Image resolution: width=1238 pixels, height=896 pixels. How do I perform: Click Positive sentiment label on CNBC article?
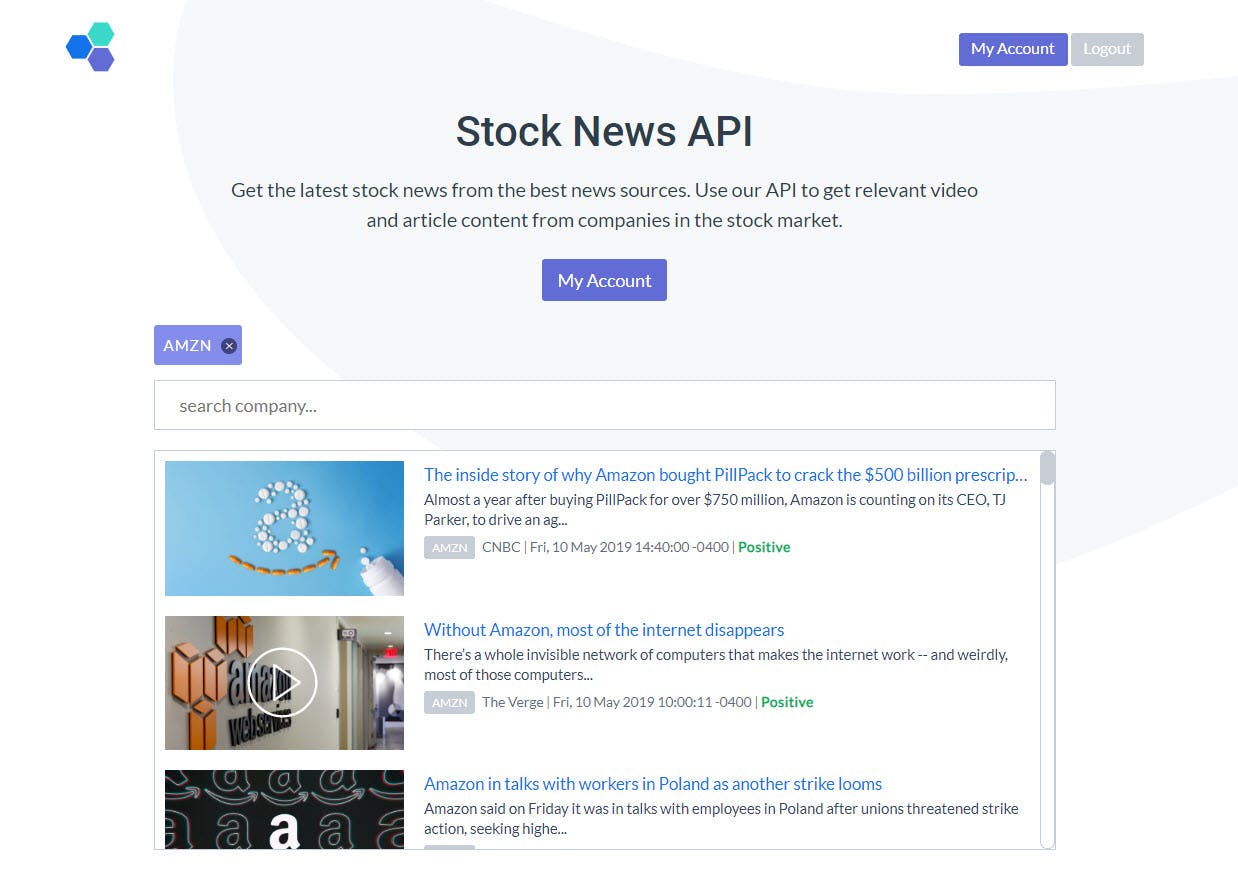pyautogui.click(x=764, y=547)
